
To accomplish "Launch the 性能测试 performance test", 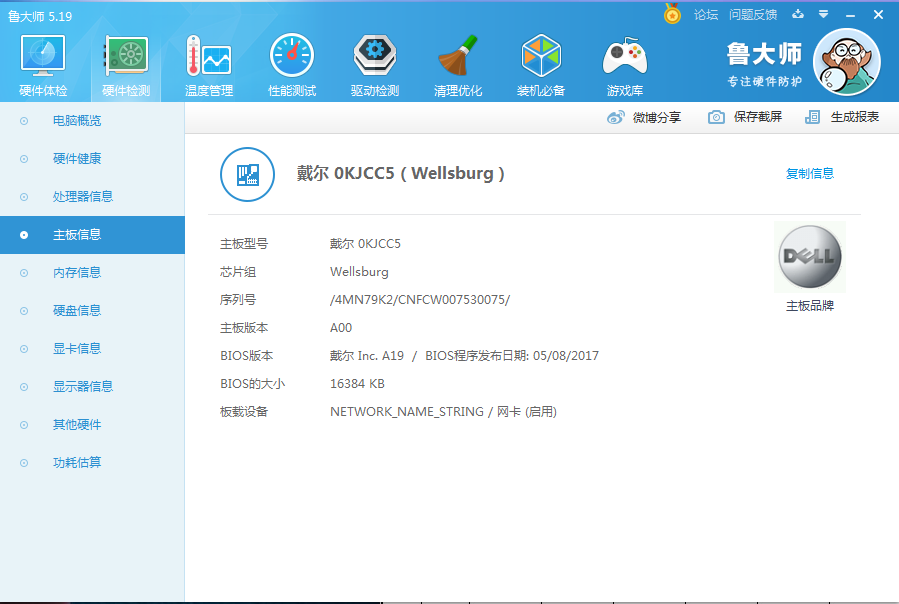I will pyautogui.click(x=292, y=56).
